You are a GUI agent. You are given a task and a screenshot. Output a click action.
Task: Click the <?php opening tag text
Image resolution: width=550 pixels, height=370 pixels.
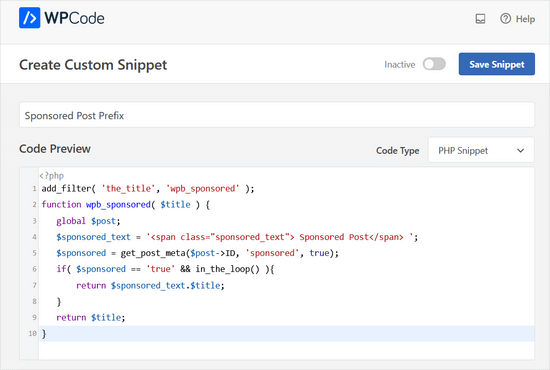point(52,175)
